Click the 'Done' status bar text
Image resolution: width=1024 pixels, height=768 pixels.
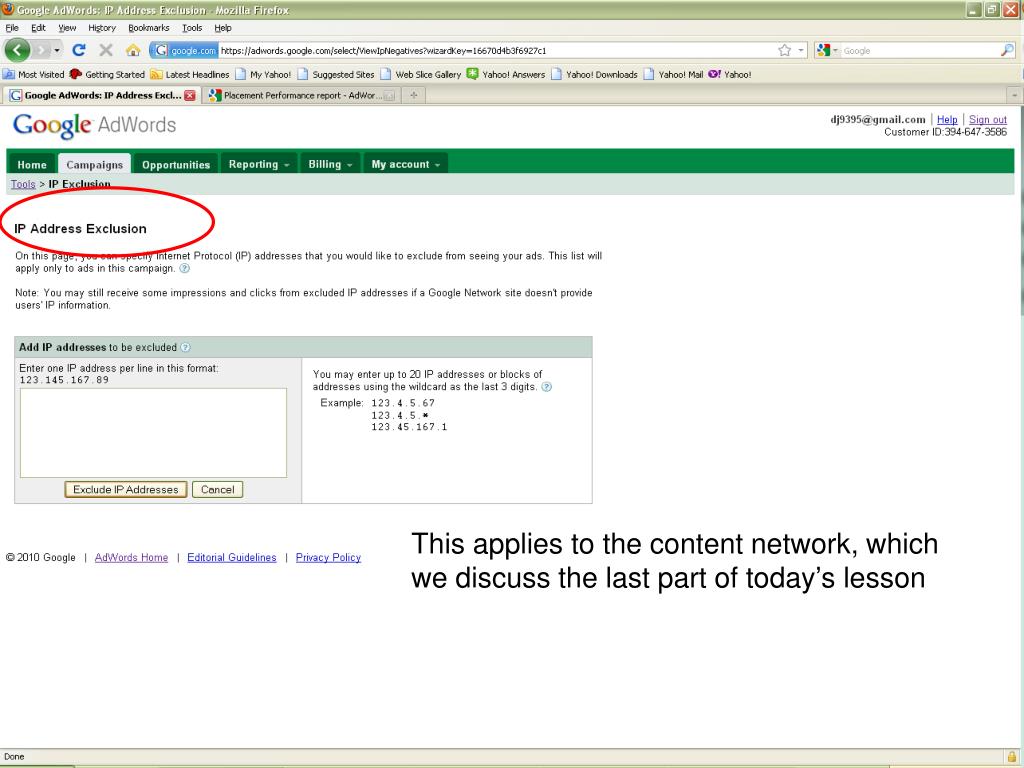(x=14, y=757)
